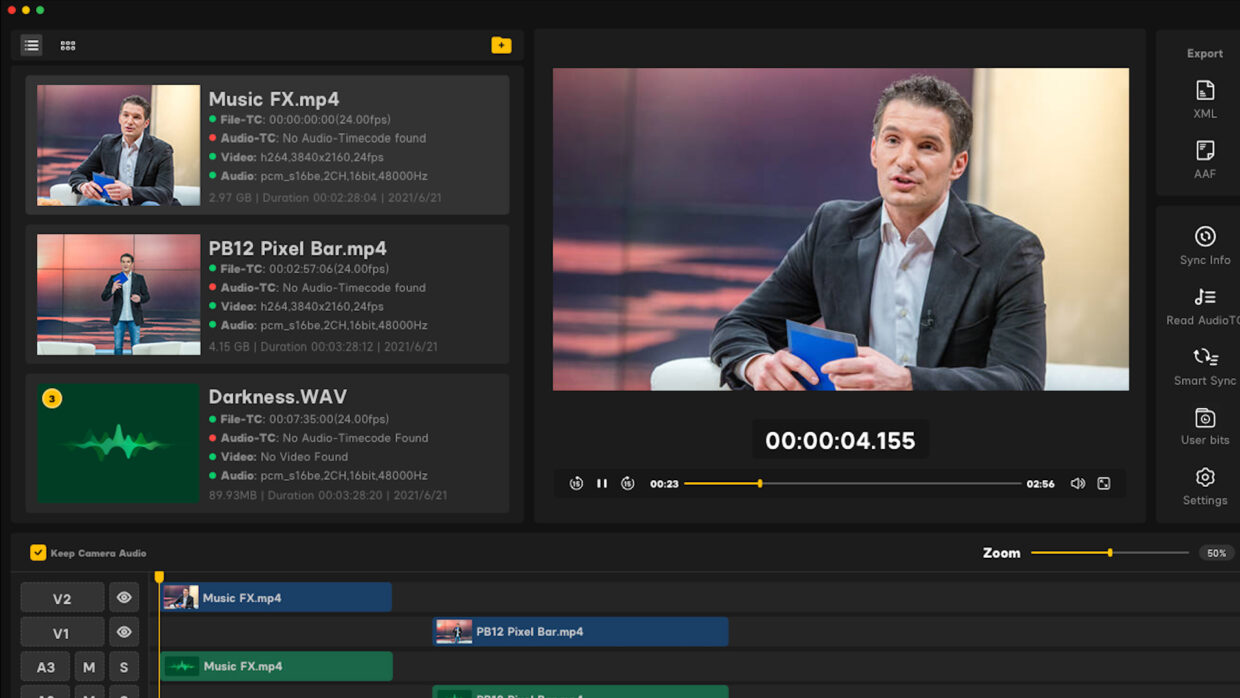Click the 00:00:04.155 timecode display
Image resolution: width=1240 pixels, height=698 pixels.
pos(840,441)
